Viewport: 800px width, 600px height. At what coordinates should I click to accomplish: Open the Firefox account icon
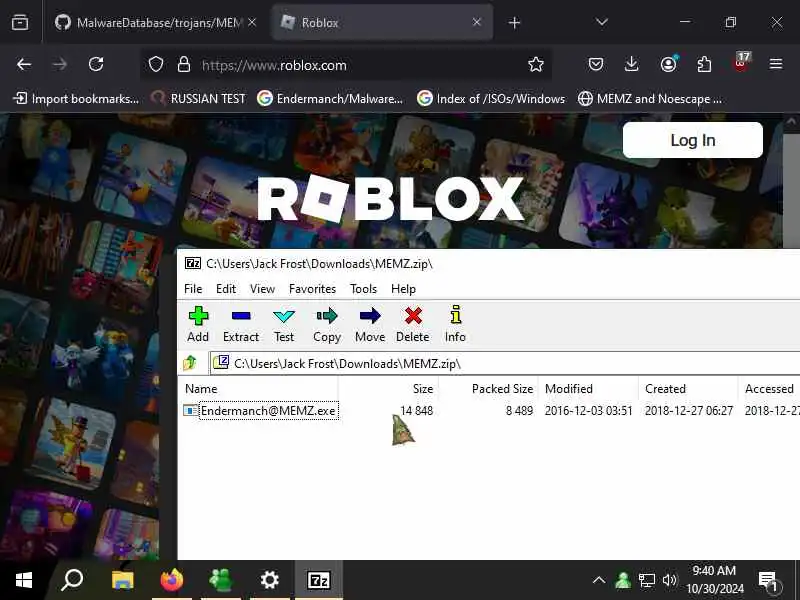(x=668, y=64)
